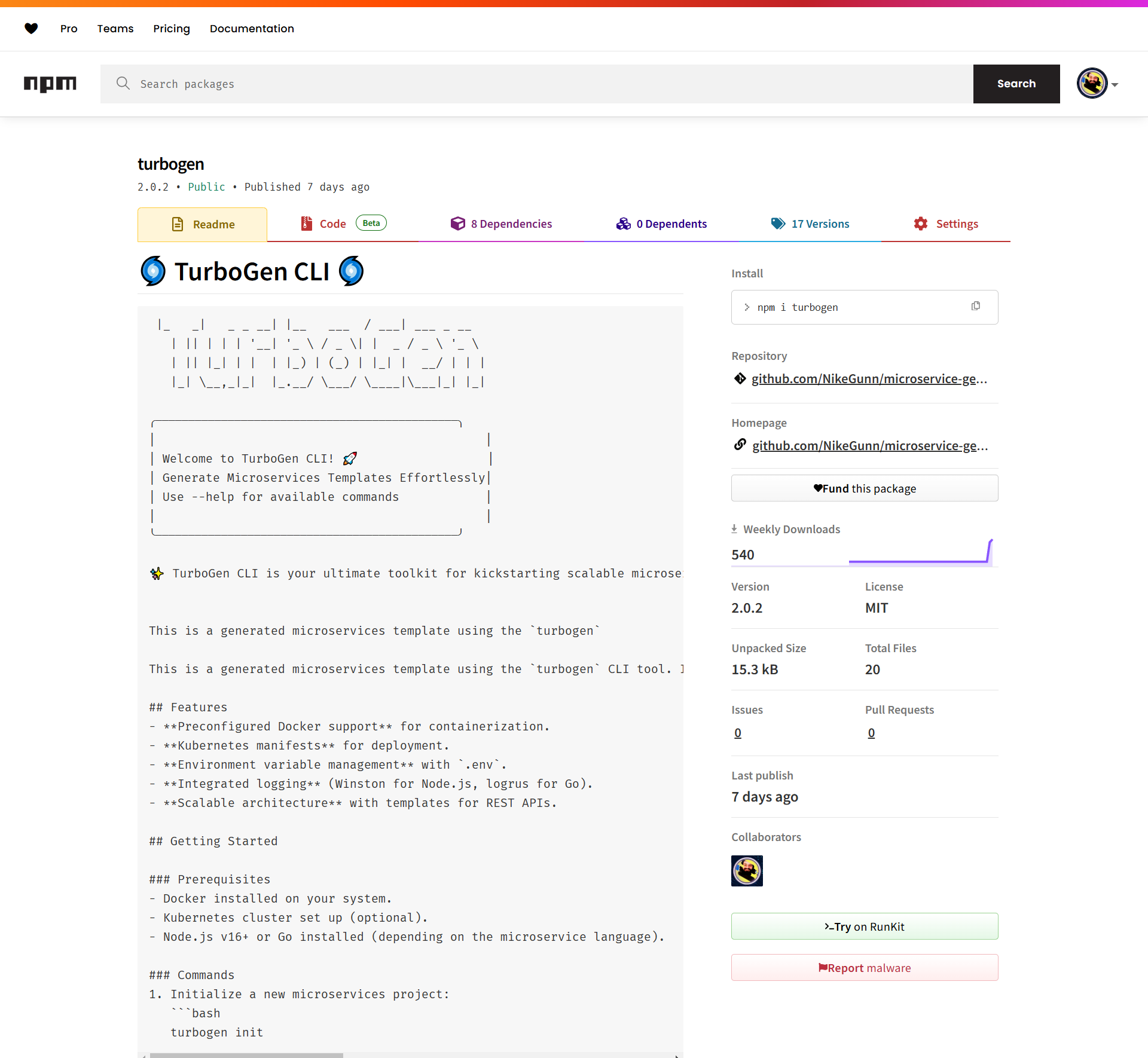Screen dimensions: 1148x1058
Task: Click the heart icon on Fund button
Action: 817,488
